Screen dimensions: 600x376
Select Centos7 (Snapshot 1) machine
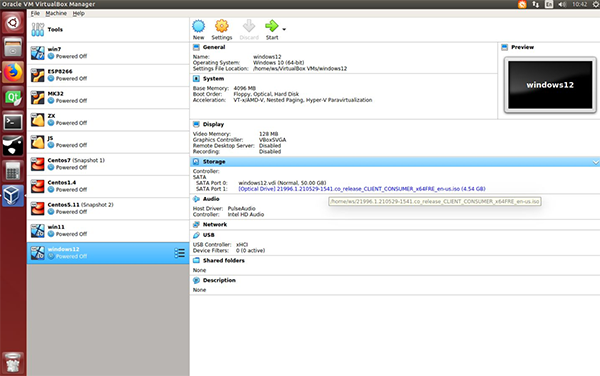pyautogui.click(x=108, y=164)
